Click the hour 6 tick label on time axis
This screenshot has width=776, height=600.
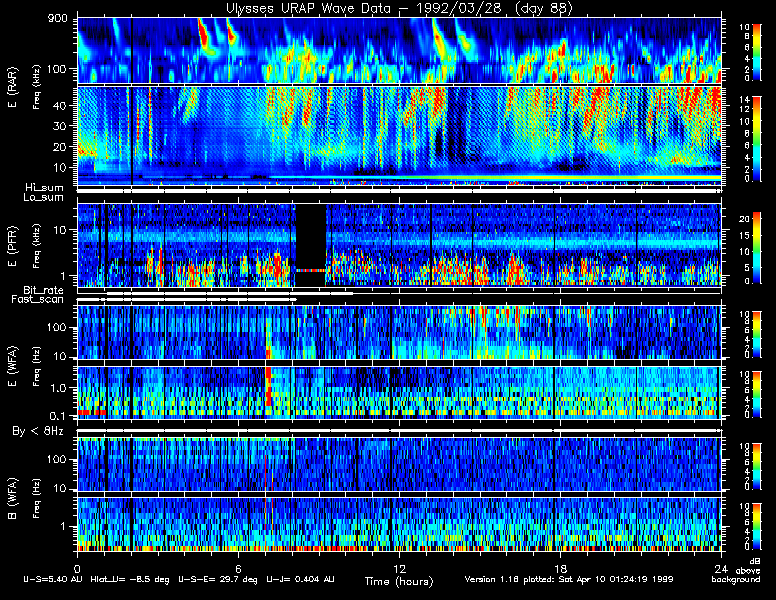coord(238,569)
